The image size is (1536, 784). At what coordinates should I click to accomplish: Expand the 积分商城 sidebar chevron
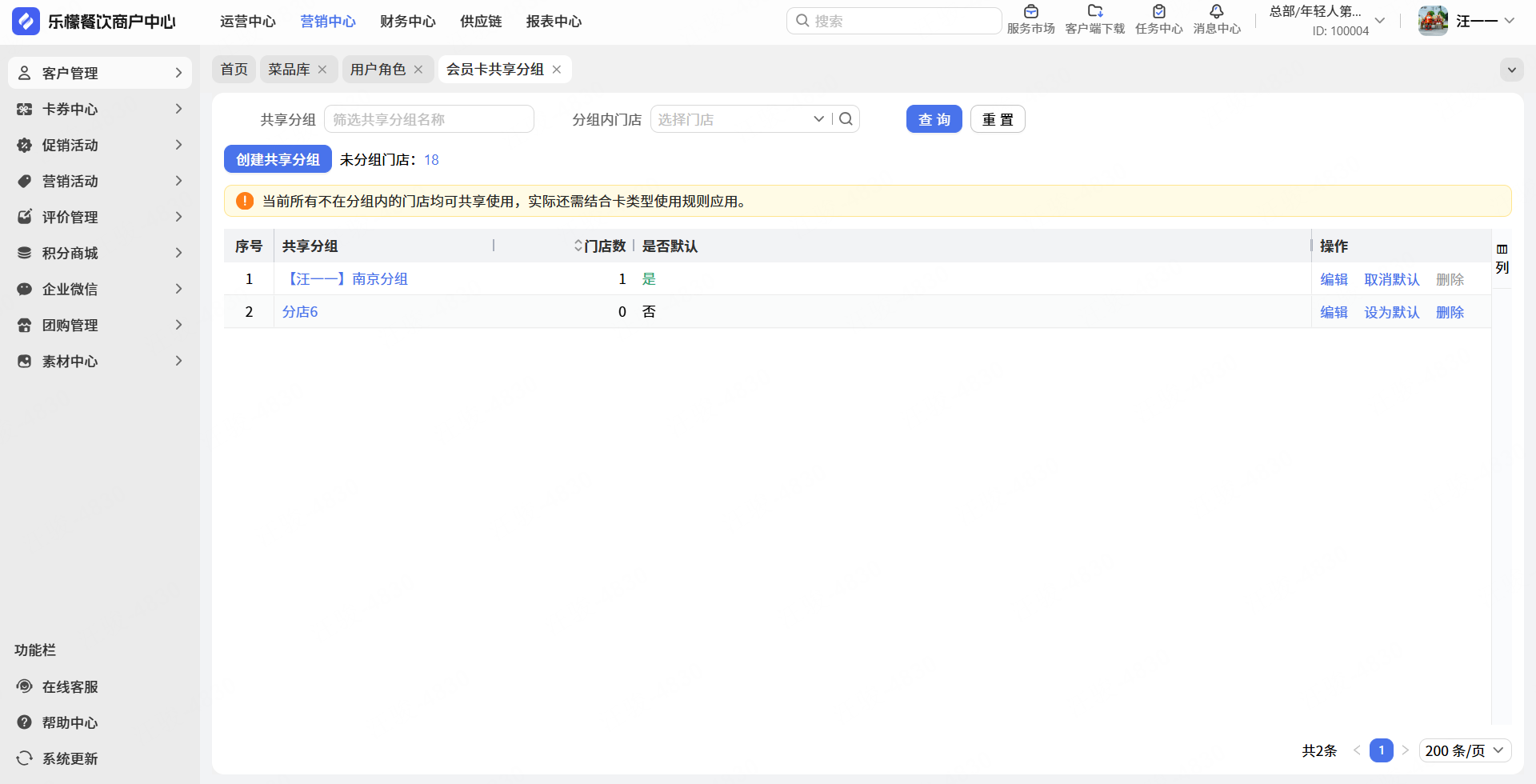pos(178,253)
